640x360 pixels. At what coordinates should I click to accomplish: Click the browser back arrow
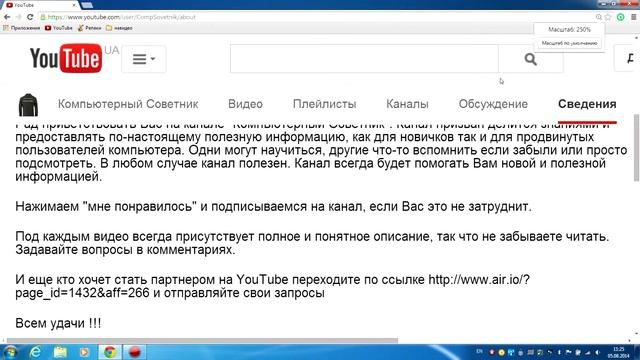tap(7, 17)
